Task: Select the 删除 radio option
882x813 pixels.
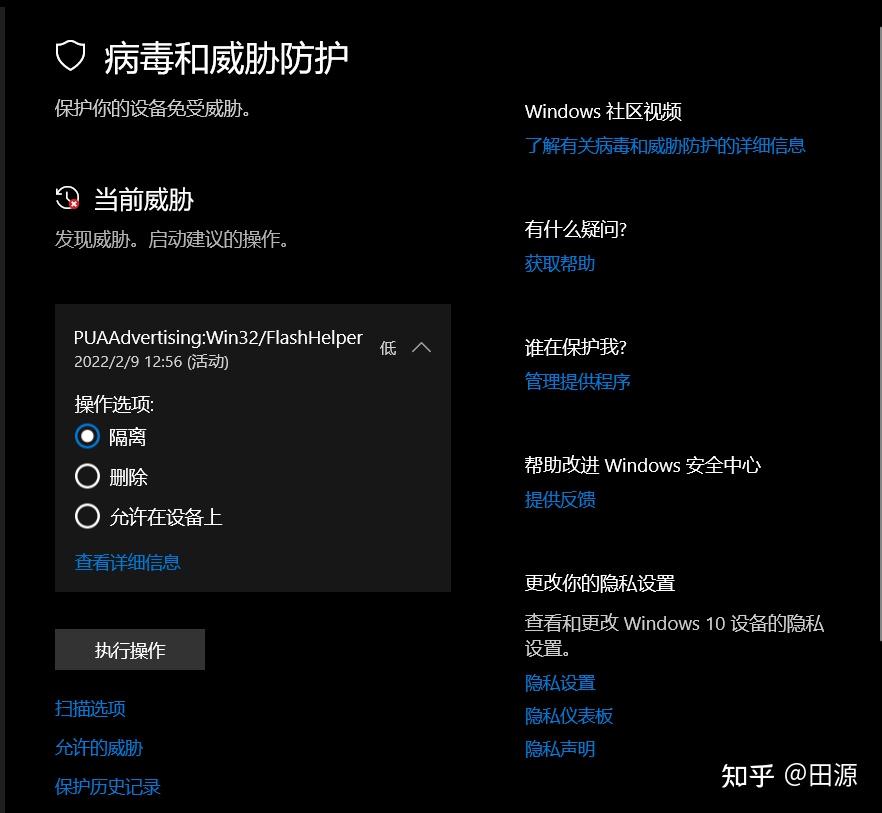Action: tap(87, 477)
